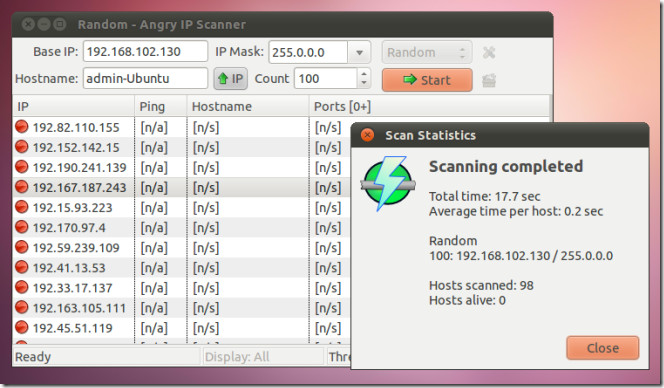Select IP address 192.152.142.15
Image resolution: width=664 pixels, height=388 pixels.
[x=76, y=147]
